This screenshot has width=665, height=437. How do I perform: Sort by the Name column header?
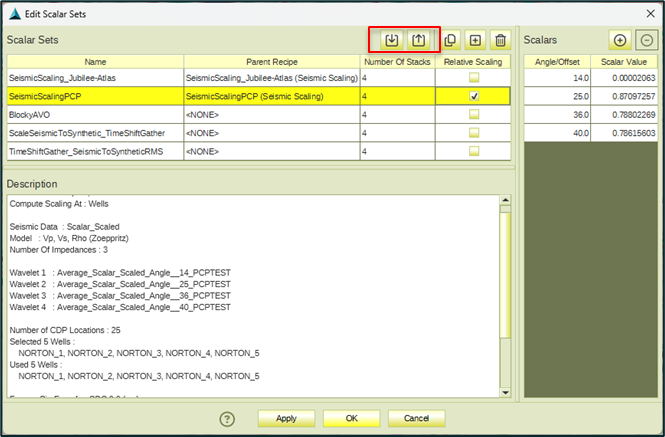(x=95, y=62)
